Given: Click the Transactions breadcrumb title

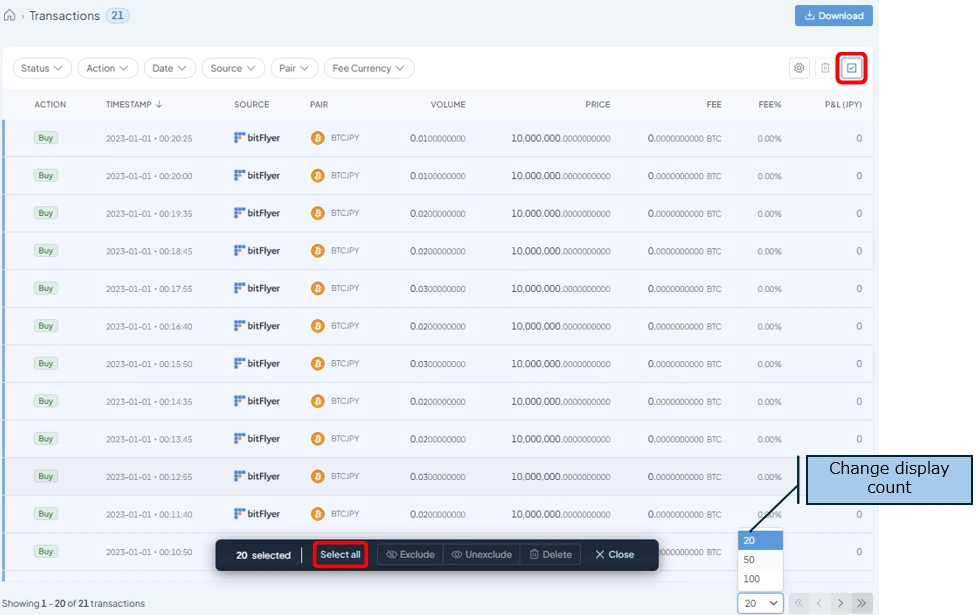Looking at the screenshot, I should click(64, 16).
